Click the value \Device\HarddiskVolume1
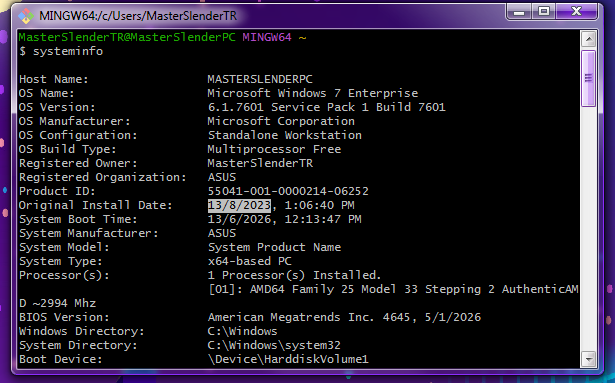 pyautogui.click(x=288, y=359)
